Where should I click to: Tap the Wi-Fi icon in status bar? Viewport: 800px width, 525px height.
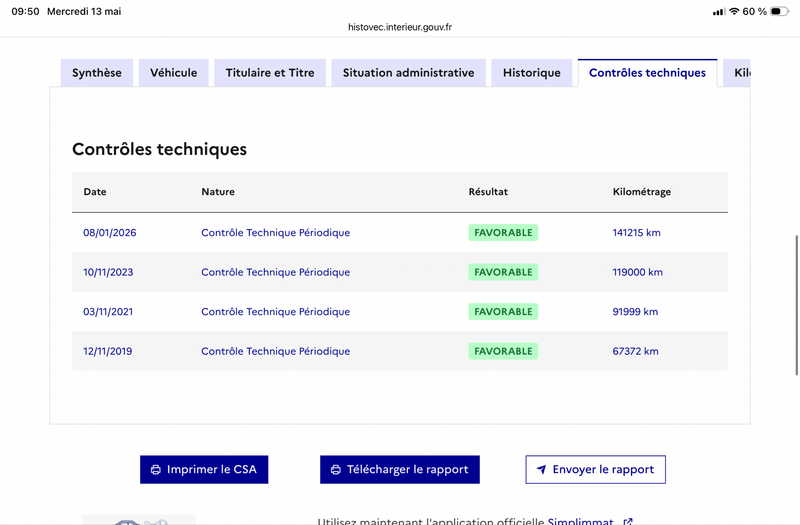pos(734,11)
